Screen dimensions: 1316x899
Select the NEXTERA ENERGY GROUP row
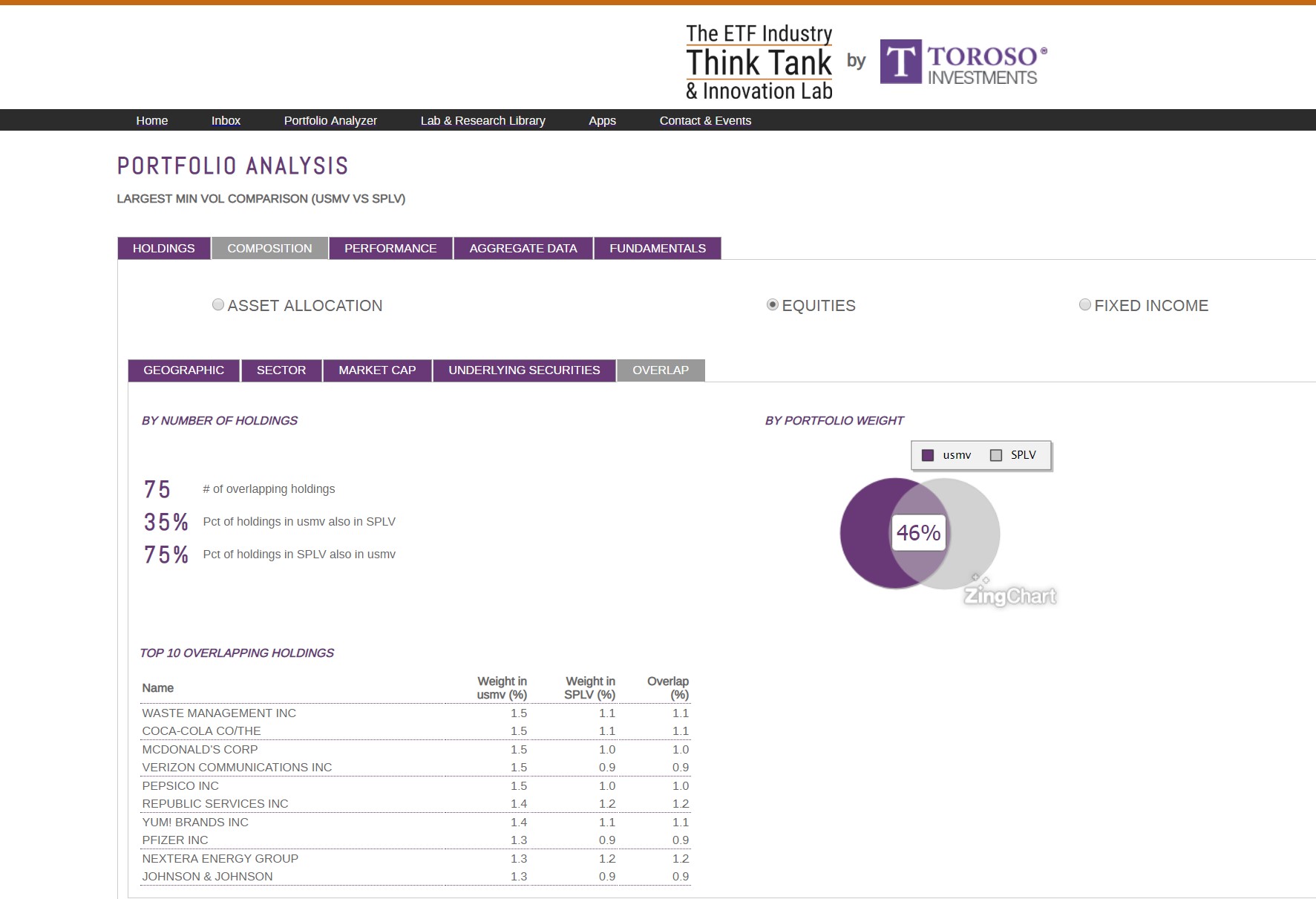(x=416, y=859)
